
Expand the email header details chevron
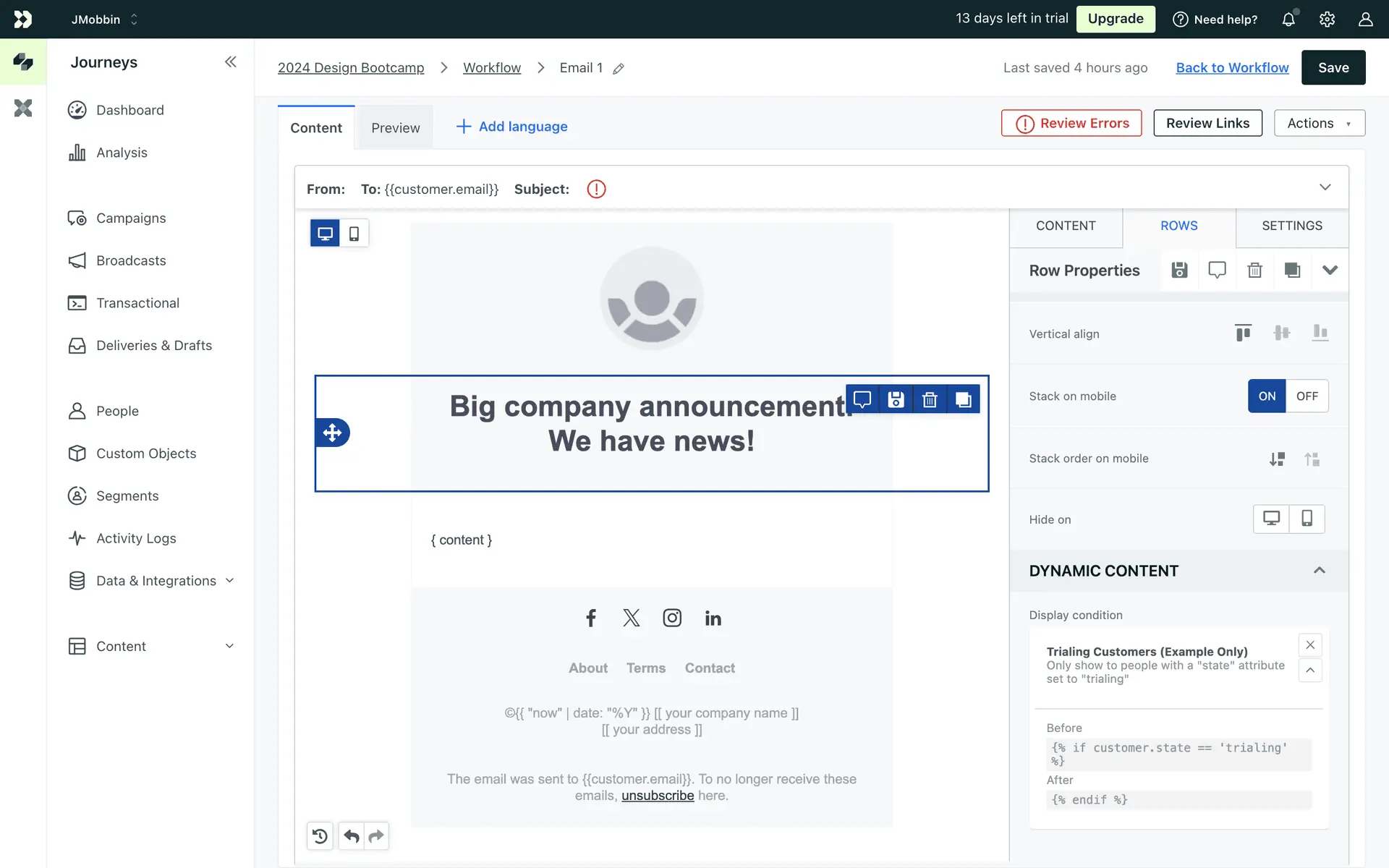(x=1325, y=187)
